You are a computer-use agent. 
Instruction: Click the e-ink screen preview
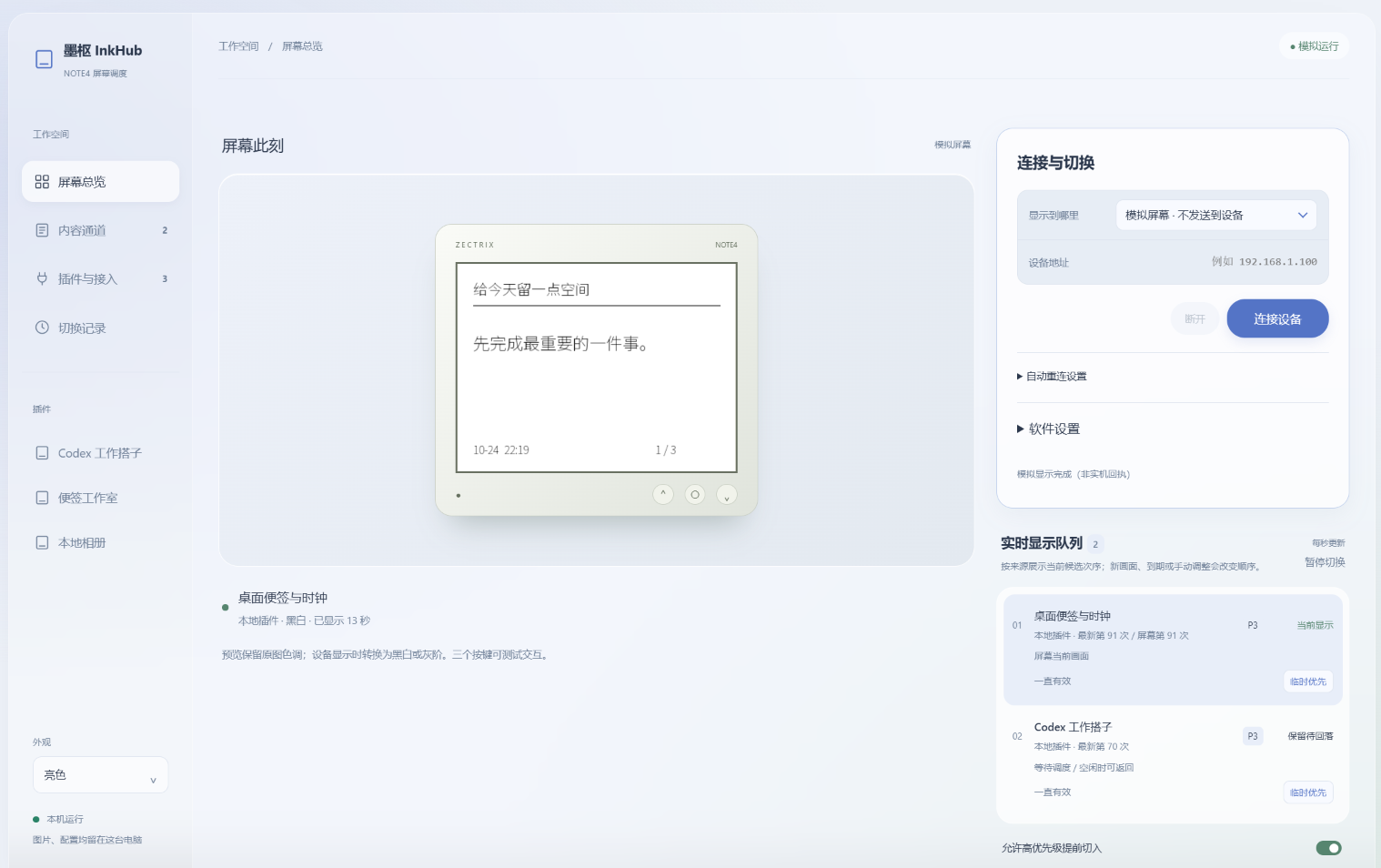(x=597, y=368)
